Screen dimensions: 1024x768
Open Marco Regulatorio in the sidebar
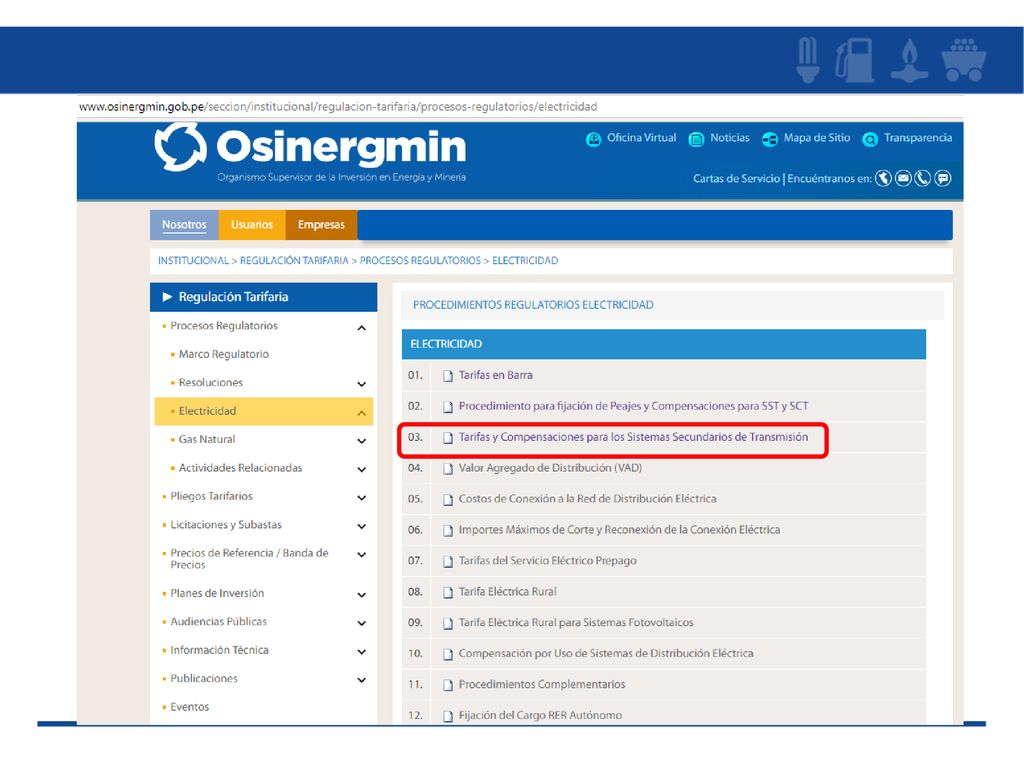[224, 354]
